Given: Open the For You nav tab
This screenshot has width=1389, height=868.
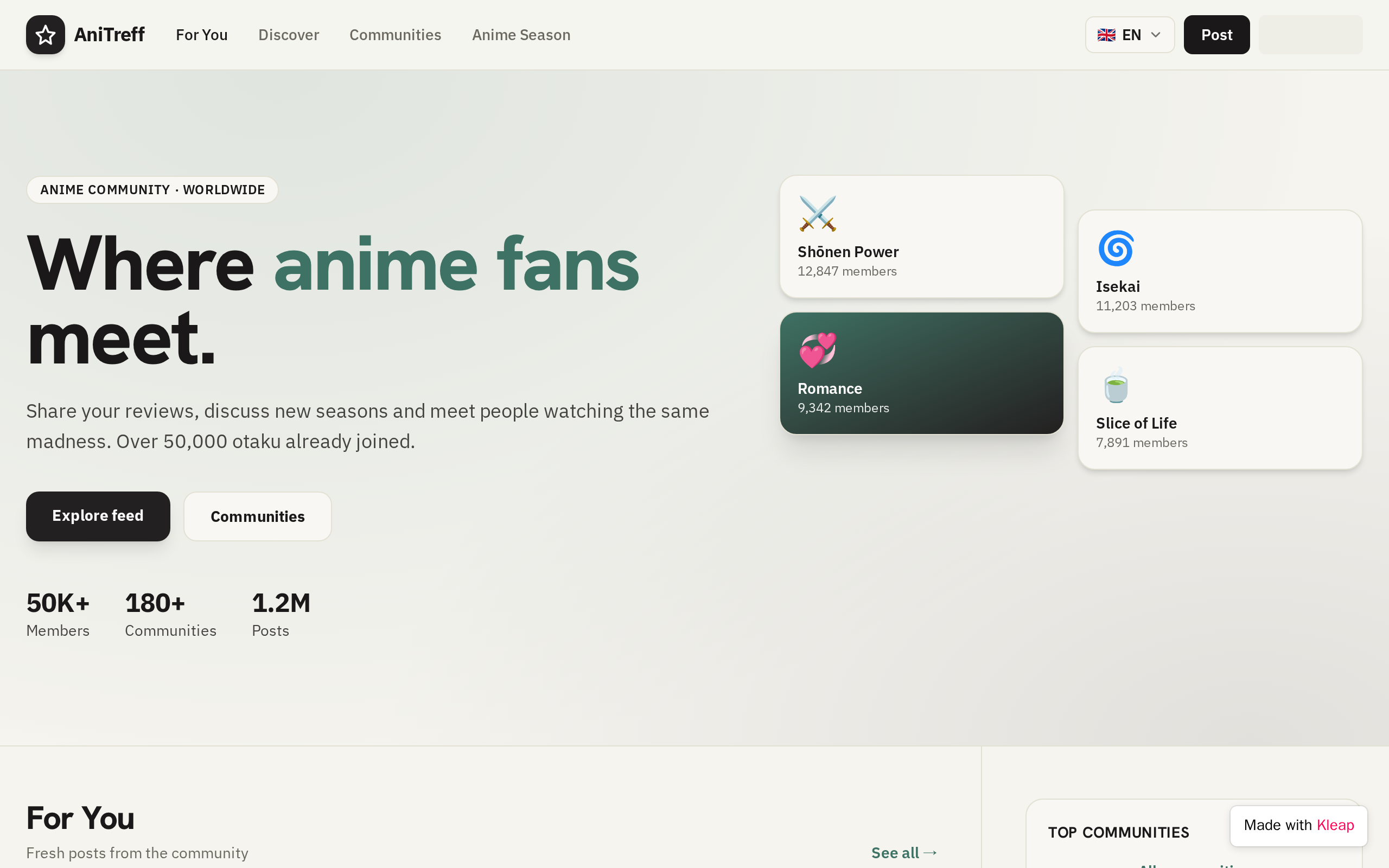Looking at the screenshot, I should (201, 35).
